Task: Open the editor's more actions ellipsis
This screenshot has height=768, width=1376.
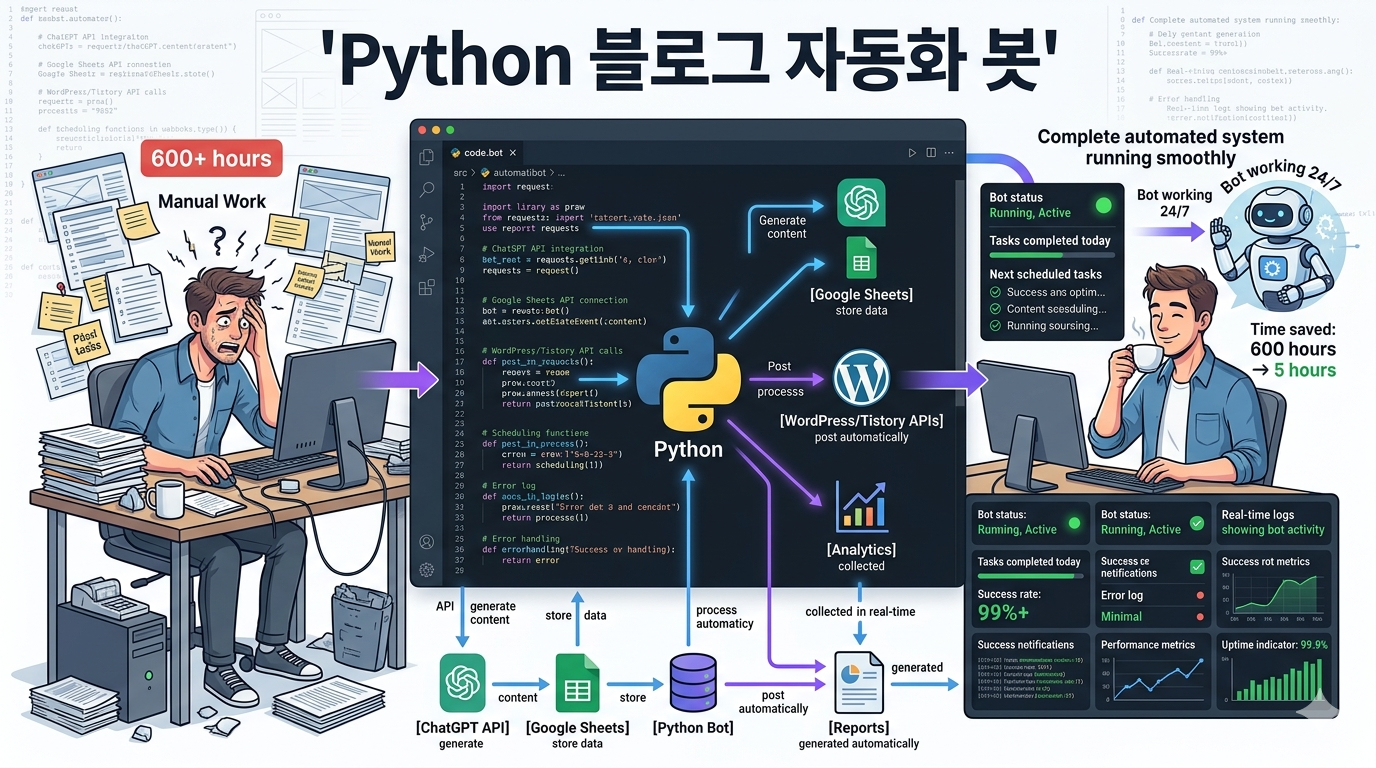Action: [949, 153]
